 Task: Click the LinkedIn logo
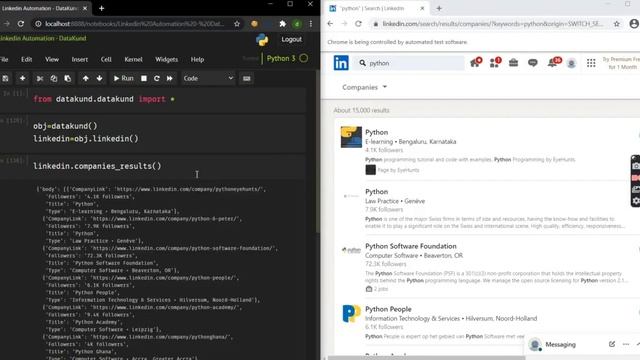341,63
